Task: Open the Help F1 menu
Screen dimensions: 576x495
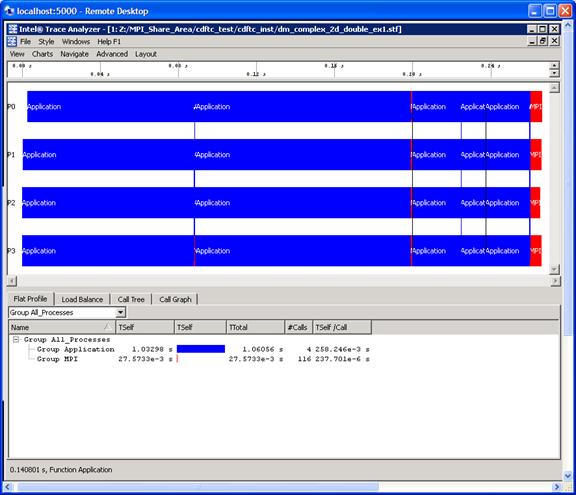Action: [109, 41]
